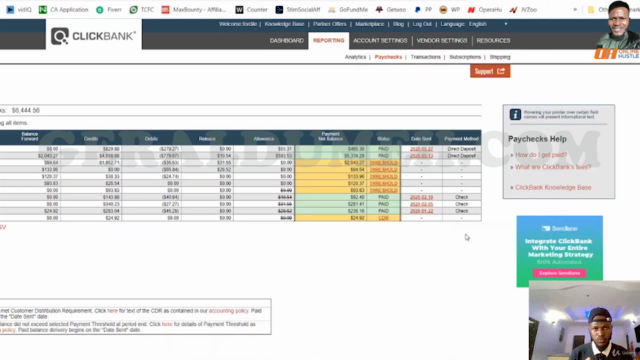640x360 pixels.
Task: Open the JVZoo bookmark icon
Action: click(513, 9)
